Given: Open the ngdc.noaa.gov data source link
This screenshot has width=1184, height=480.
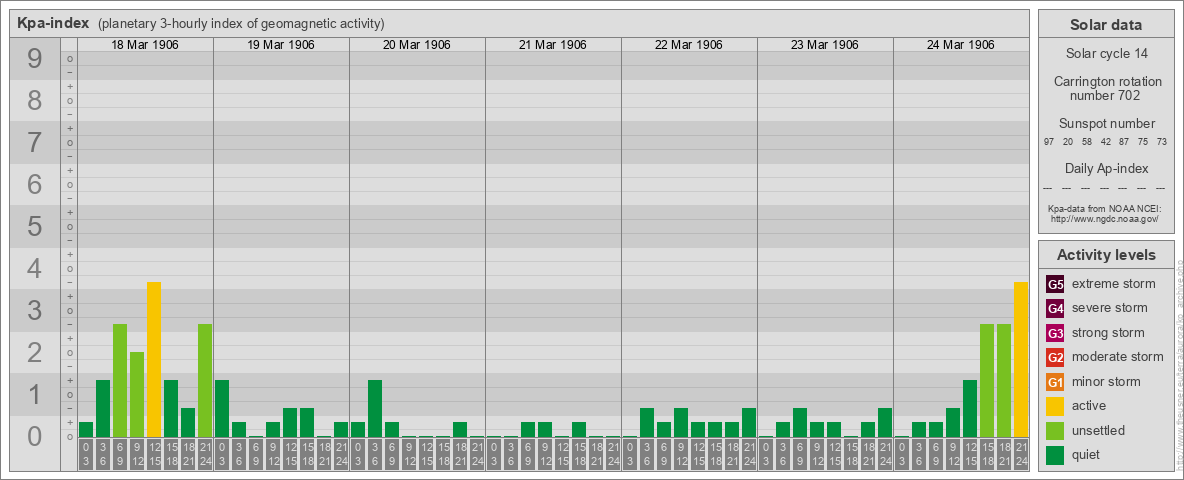Looking at the screenshot, I should tap(1105, 218).
